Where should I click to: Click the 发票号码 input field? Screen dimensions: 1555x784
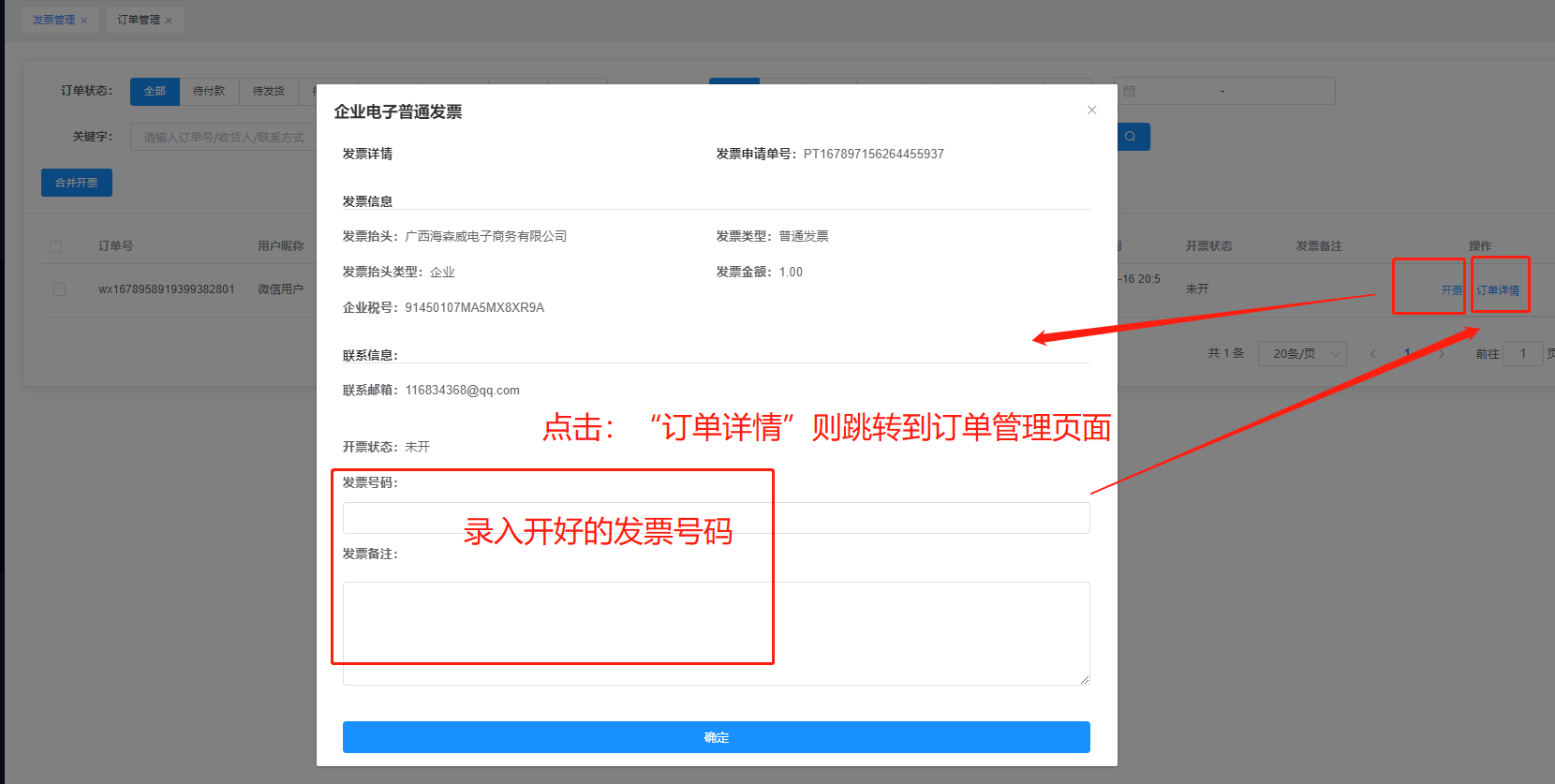pos(716,518)
